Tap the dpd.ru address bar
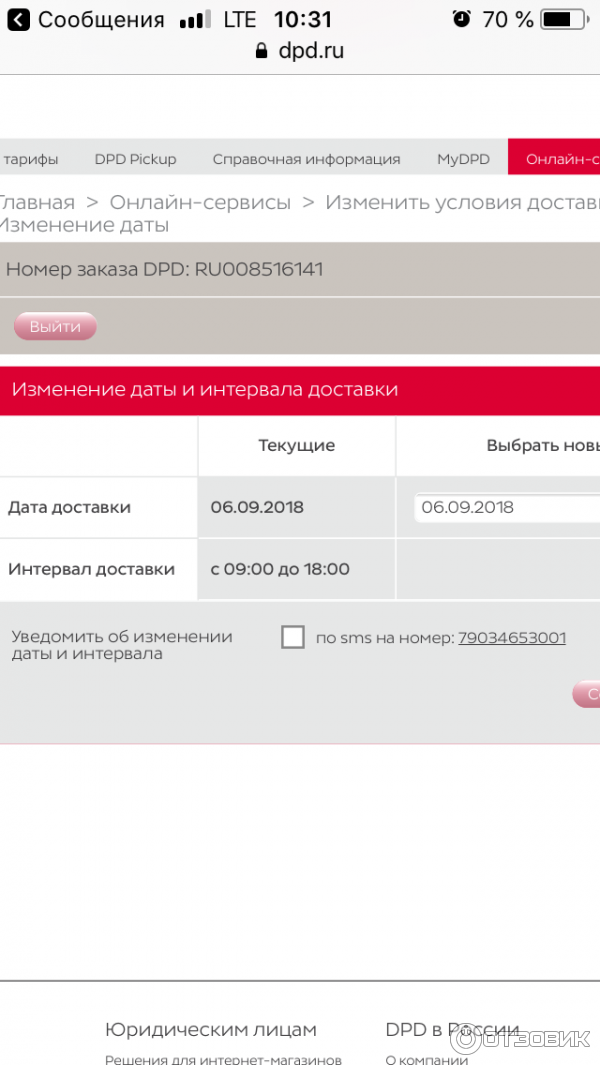The height and width of the screenshot is (1065, 600). point(300,51)
